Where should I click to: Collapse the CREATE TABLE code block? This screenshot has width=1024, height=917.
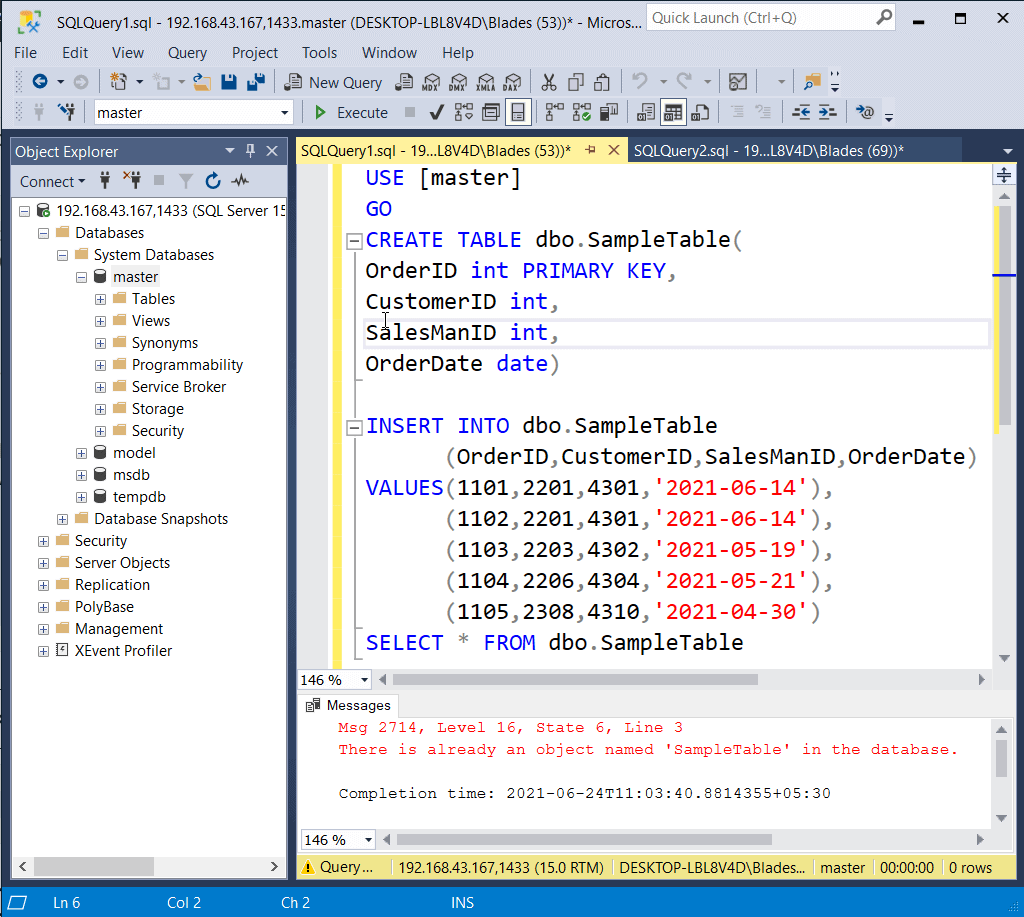[353, 241]
